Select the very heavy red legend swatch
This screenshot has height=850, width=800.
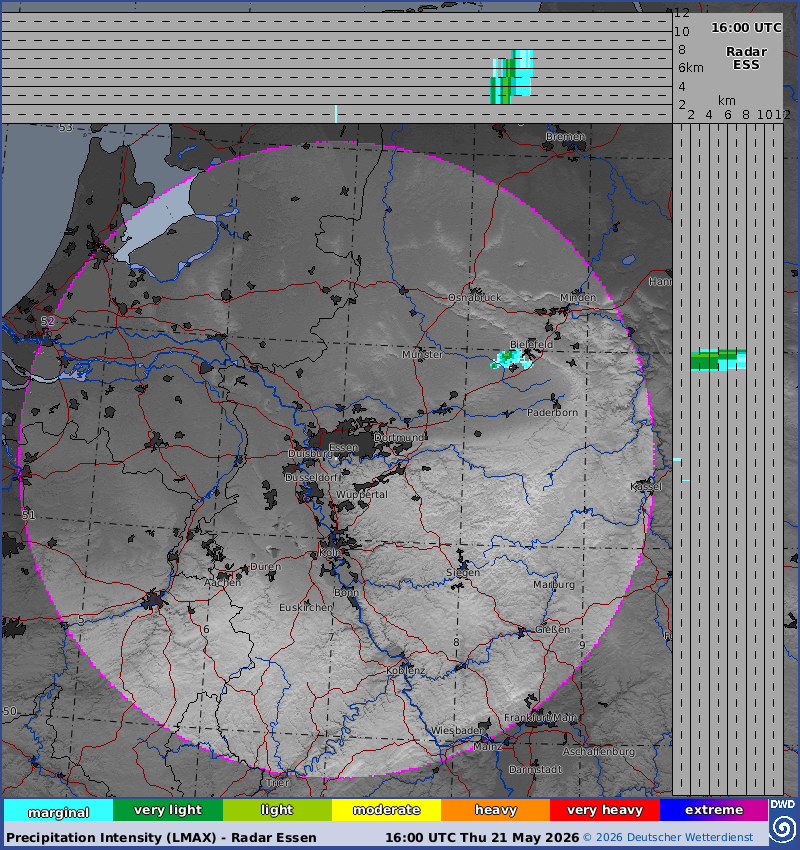point(605,810)
